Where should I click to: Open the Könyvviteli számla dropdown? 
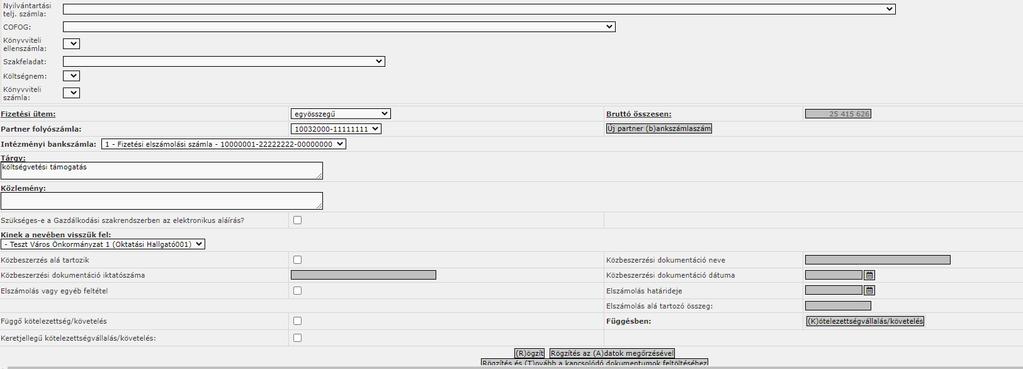(71, 93)
